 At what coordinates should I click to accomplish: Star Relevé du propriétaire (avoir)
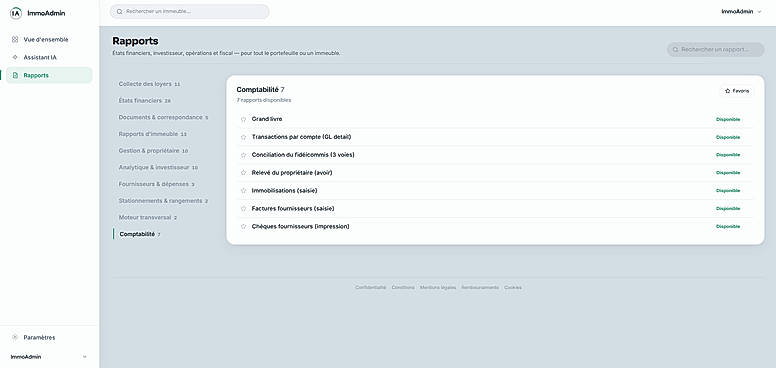pos(243,173)
